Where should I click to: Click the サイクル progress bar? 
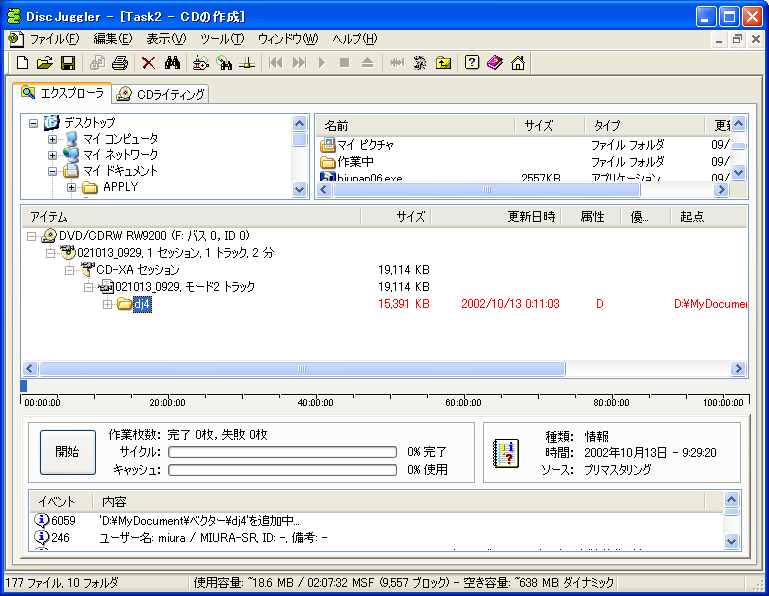click(x=282, y=452)
